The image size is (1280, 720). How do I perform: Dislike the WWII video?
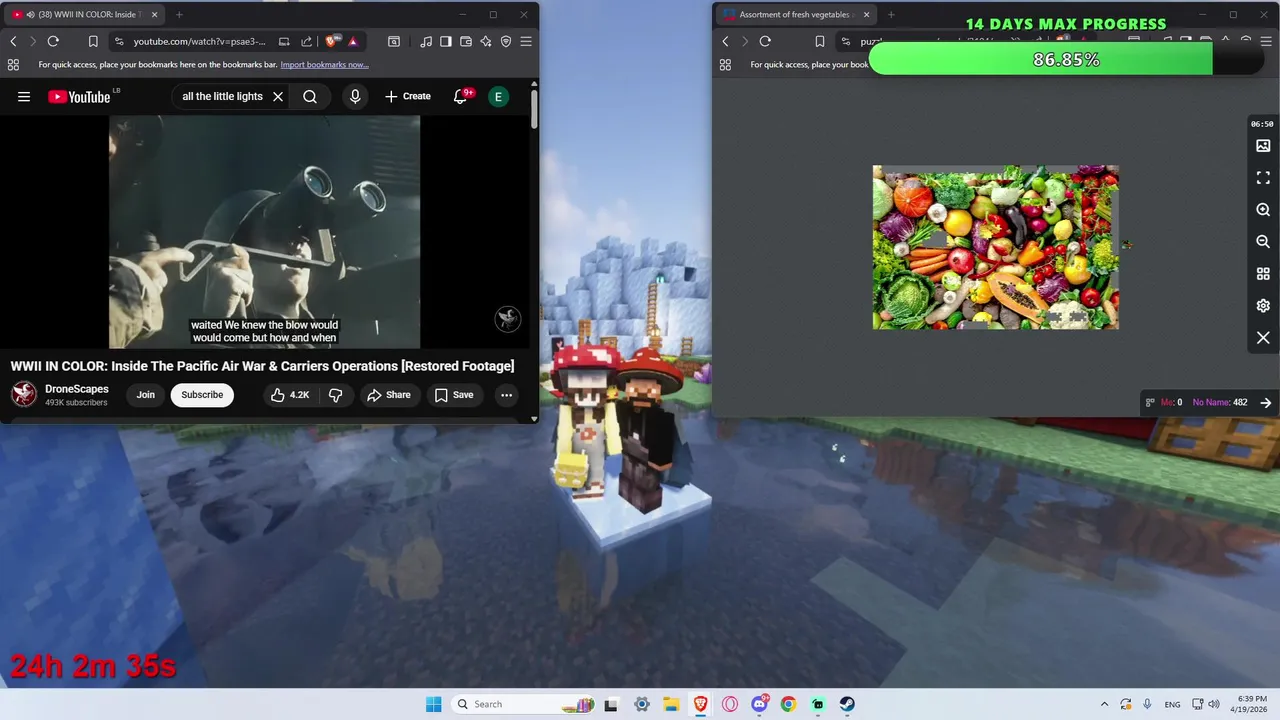pyautogui.click(x=336, y=395)
